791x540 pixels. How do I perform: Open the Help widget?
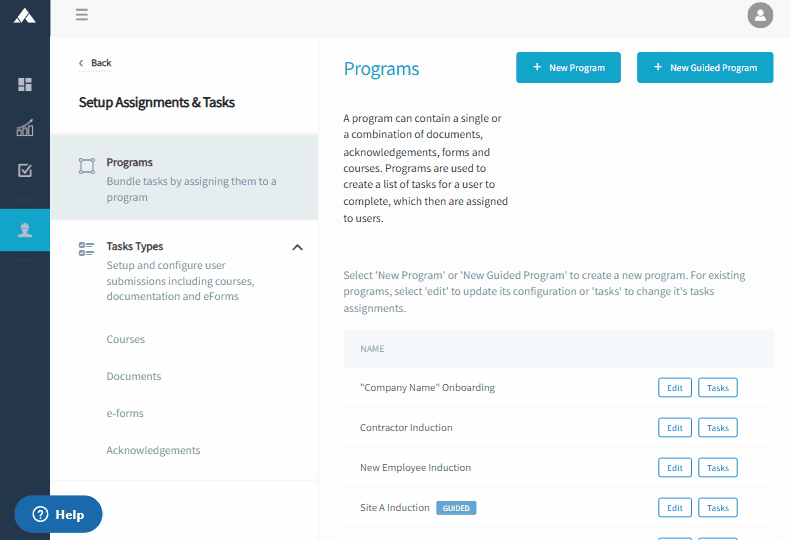tap(59, 514)
